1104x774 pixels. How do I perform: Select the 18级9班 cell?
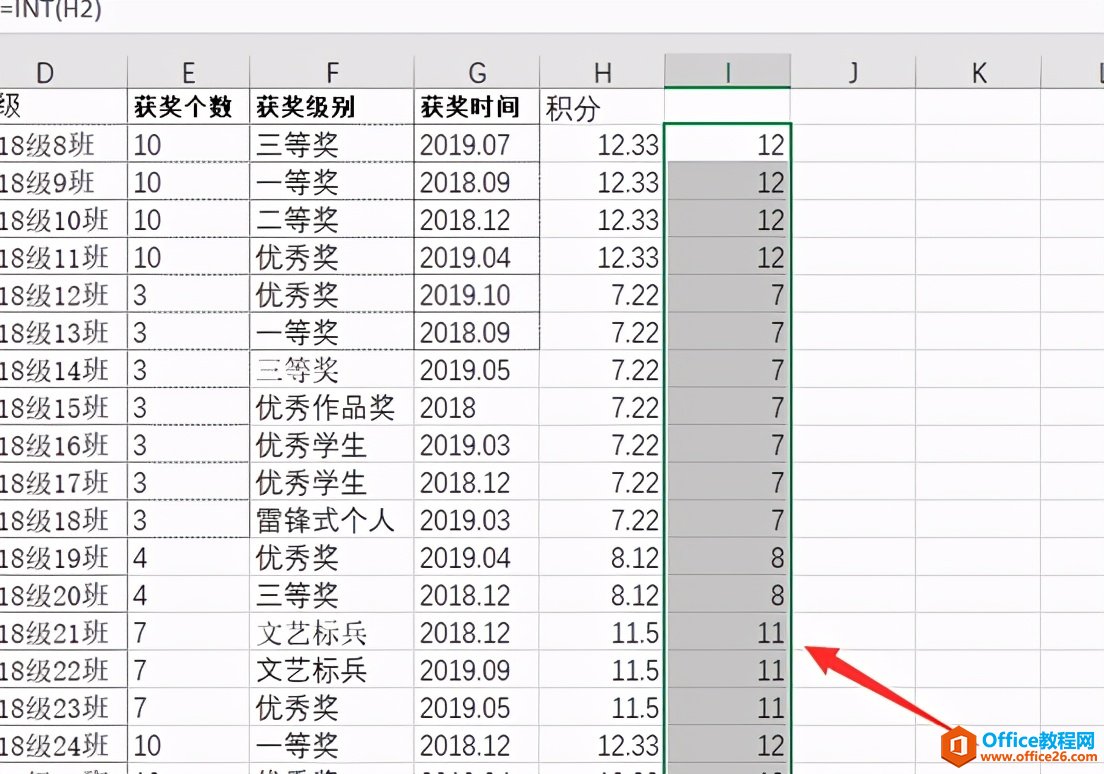click(63, 182)
